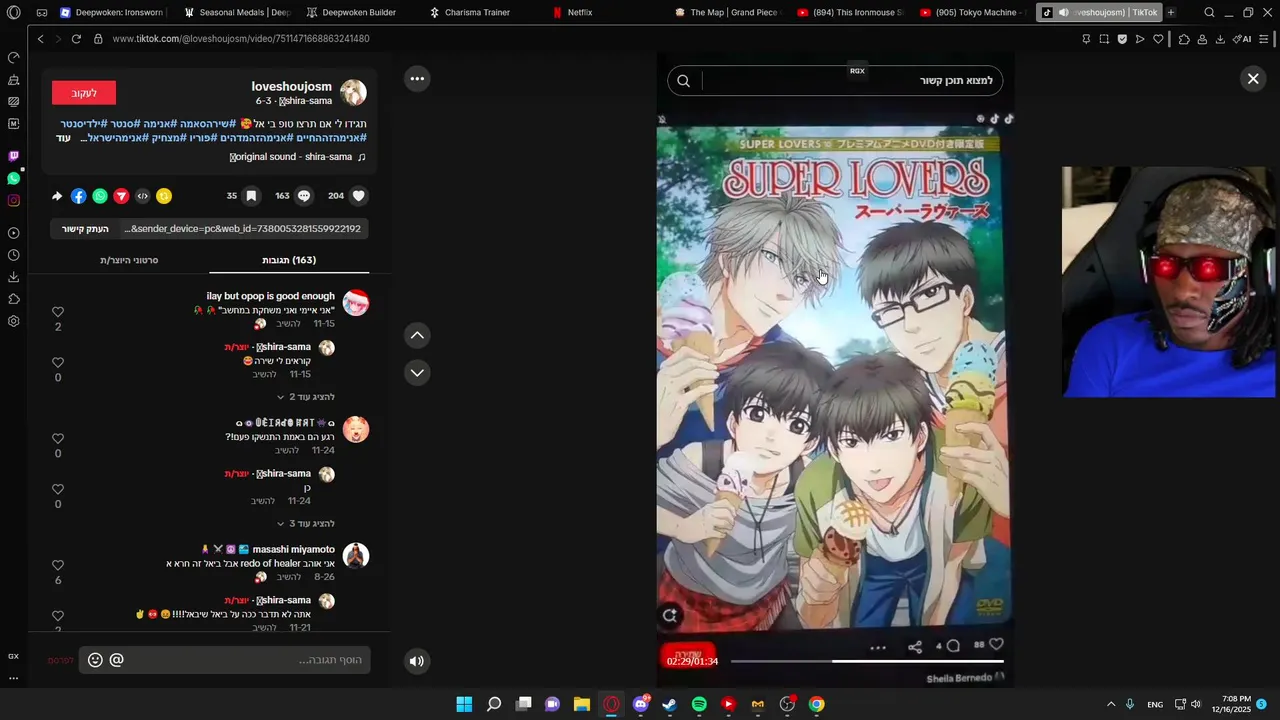This screenshot has height=720, width=1280.
Task: Click the share arrow icon
Action: [57, 196]
